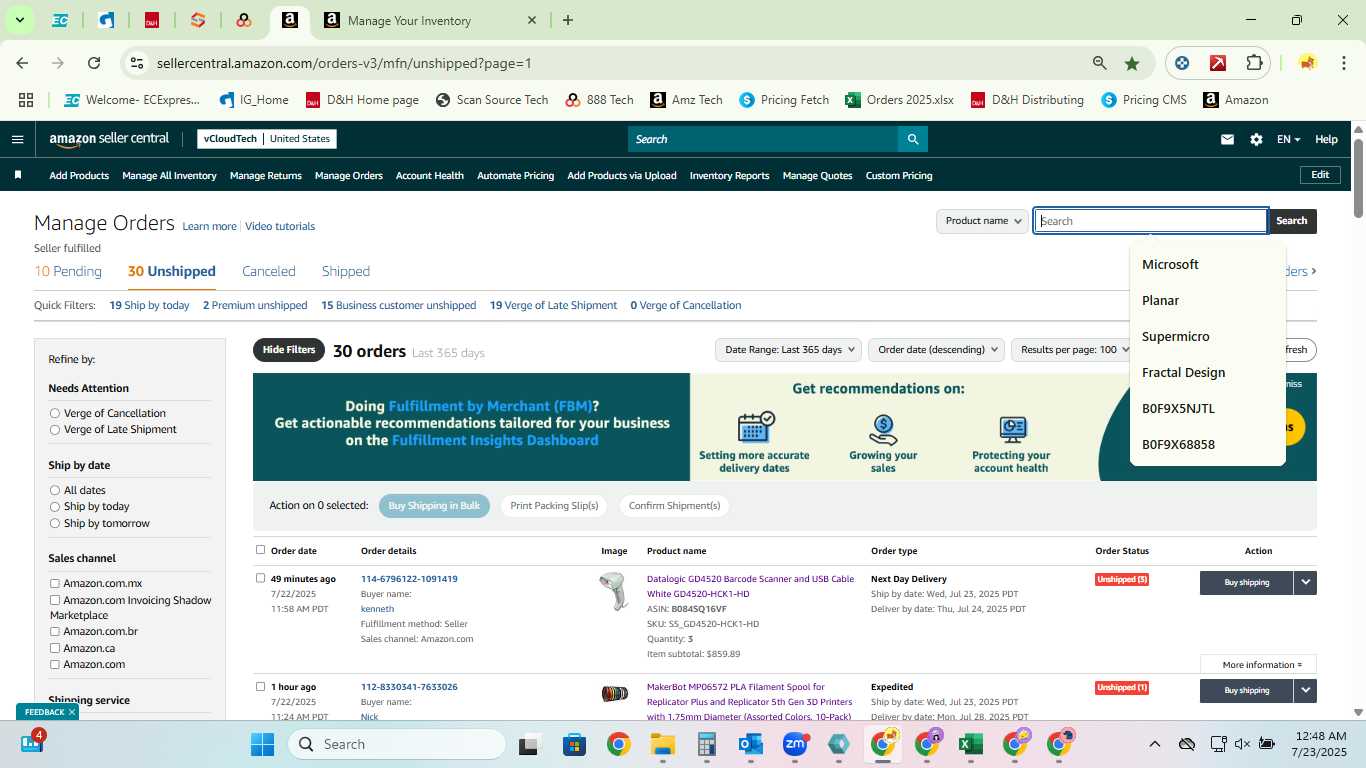Switch to the Shipped orders tab

pyautogui.click(x=346, y=271)
